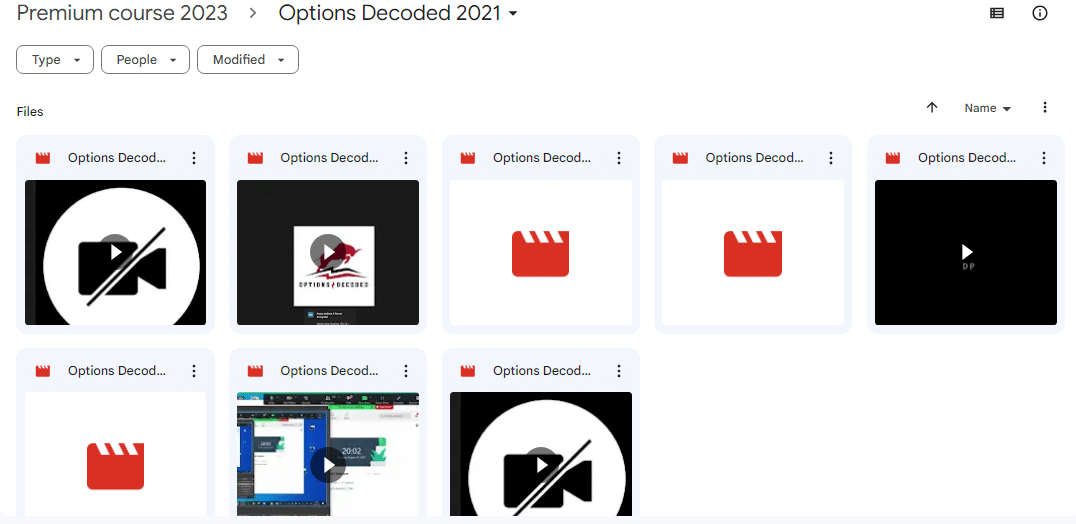Screen dimensions: 1076x524
Task: Open the People filter dropdown
Action: [x=145, y=60]
